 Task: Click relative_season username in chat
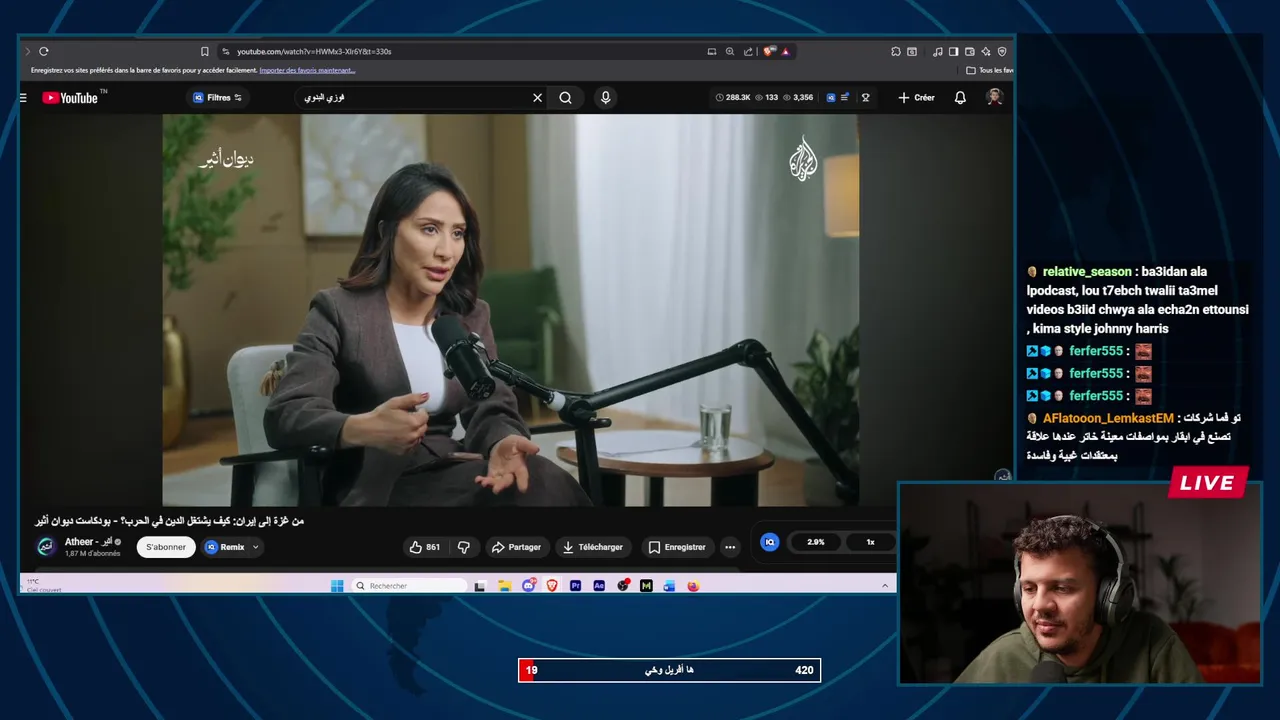(x=1087, y=272)
